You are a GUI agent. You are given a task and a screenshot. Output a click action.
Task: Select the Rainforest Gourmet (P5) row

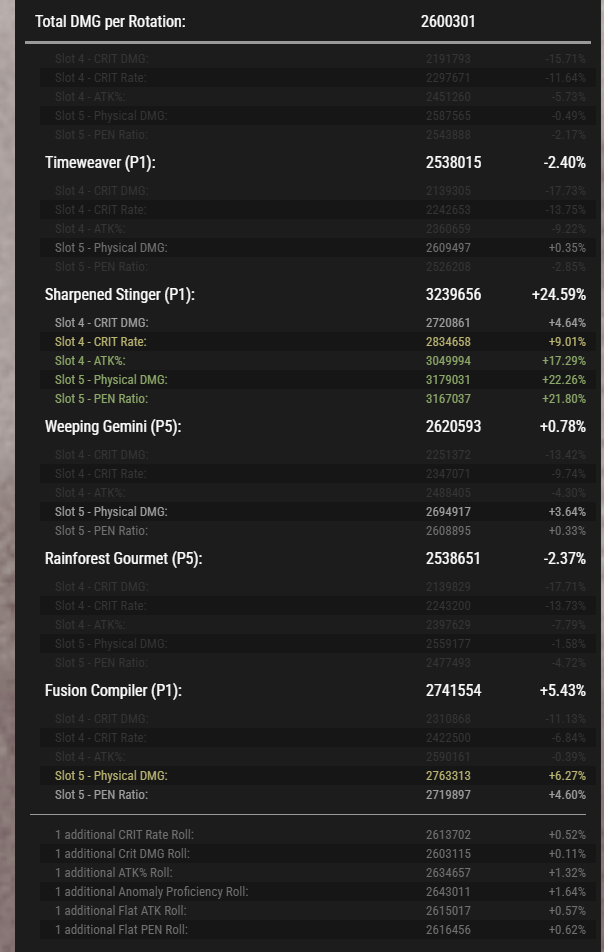click(315, 559)
